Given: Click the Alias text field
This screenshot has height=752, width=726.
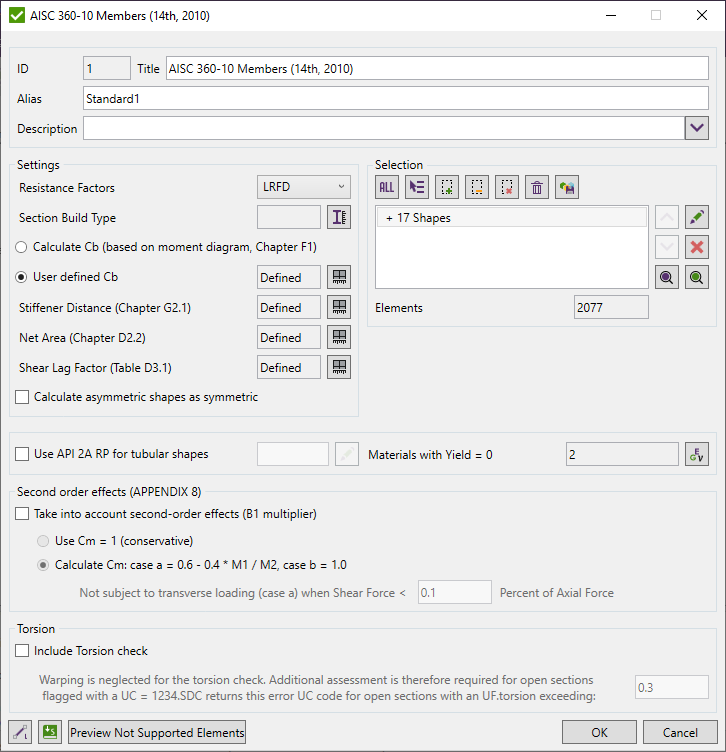Looking at the screenshot, I should (395, 99).
